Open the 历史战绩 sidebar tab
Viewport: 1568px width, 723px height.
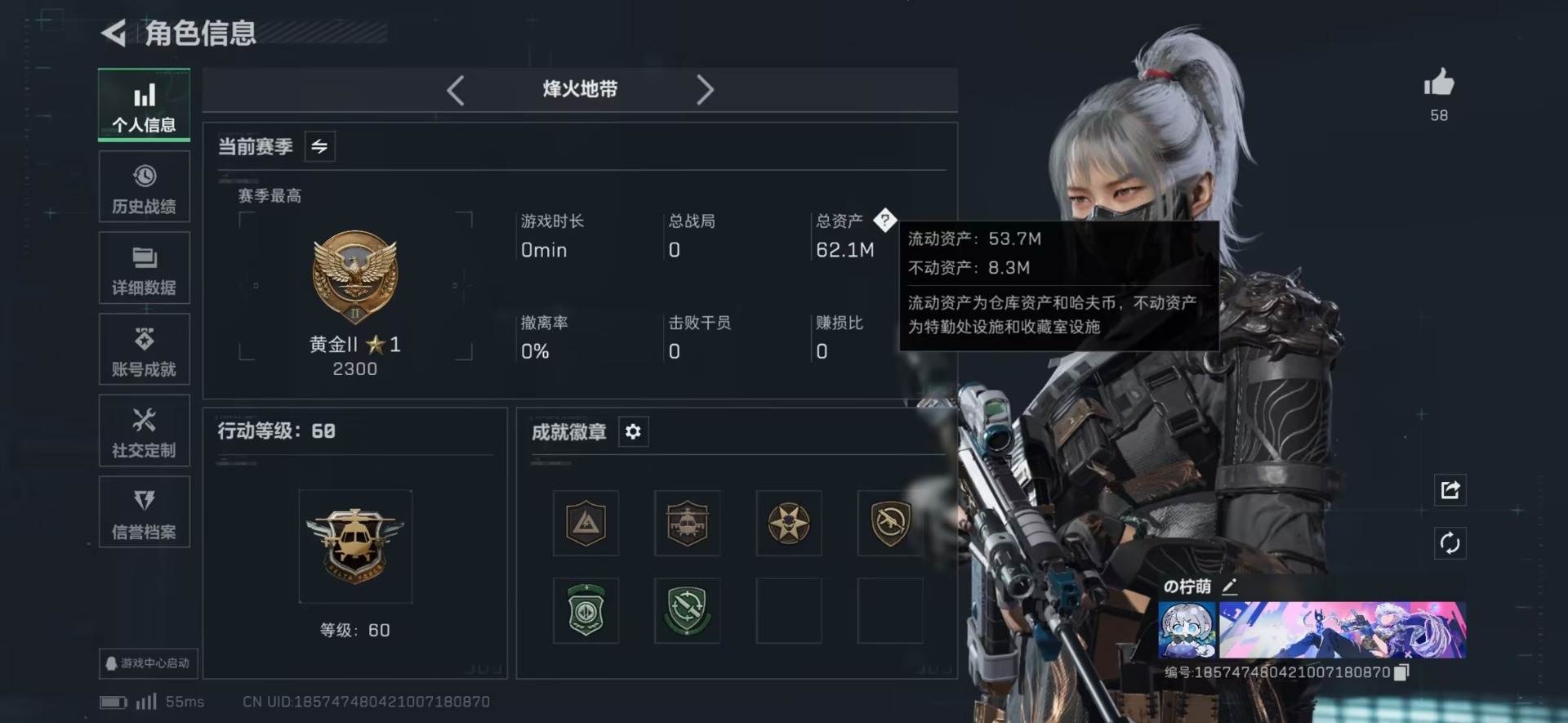click(144, 186)
